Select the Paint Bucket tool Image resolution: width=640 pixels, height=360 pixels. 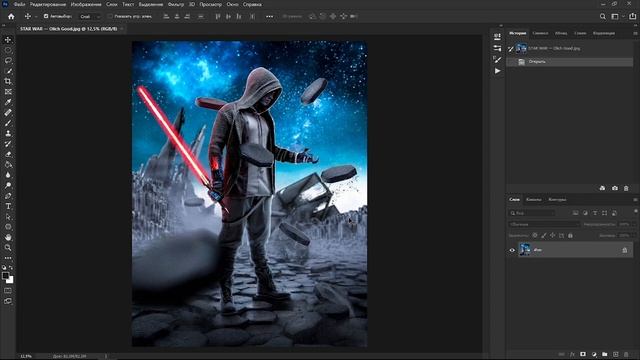click(x=8, y=164)
